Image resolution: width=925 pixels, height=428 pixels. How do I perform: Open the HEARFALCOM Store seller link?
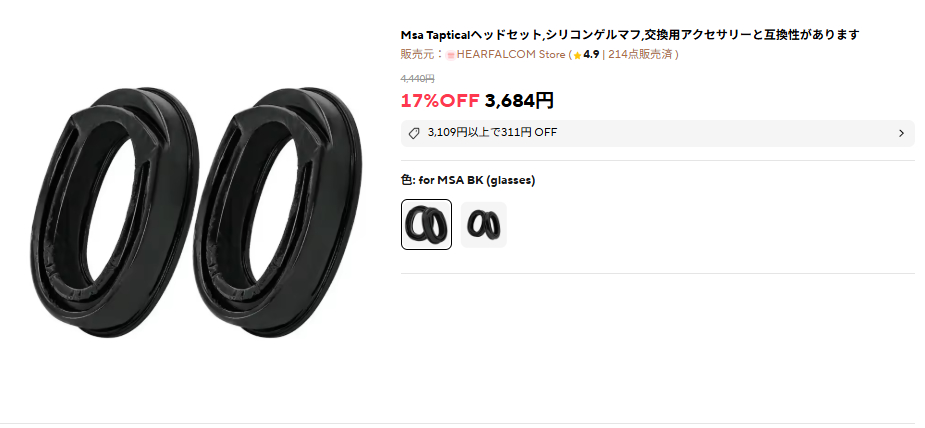point(511,54)
